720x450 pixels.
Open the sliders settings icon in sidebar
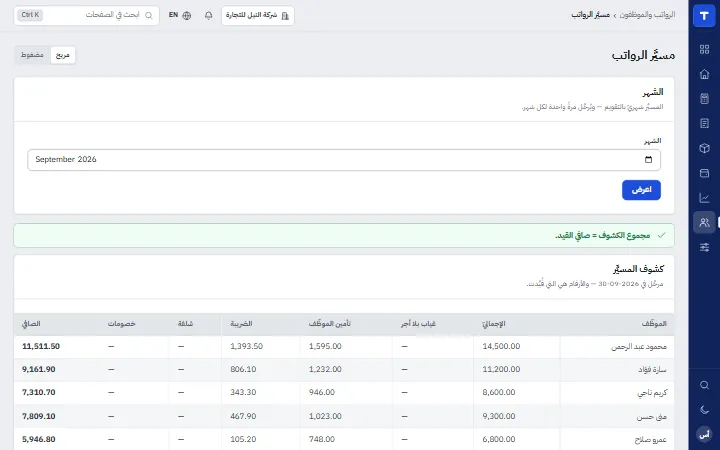coord(704,248)
